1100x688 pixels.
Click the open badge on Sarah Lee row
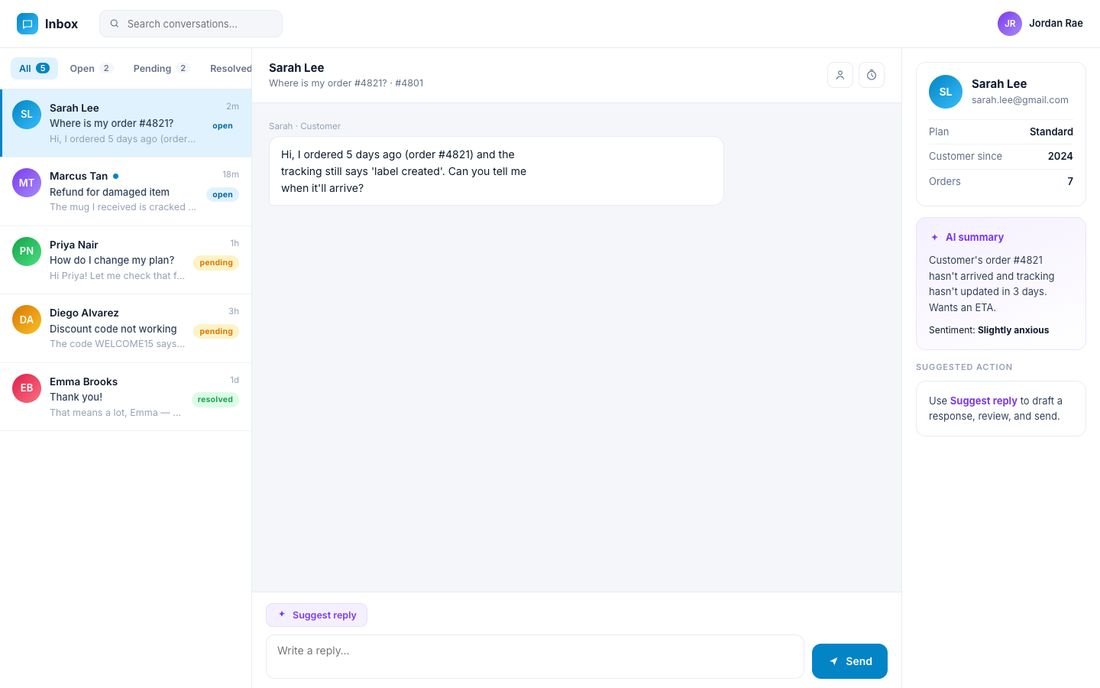tap(222, 126)
